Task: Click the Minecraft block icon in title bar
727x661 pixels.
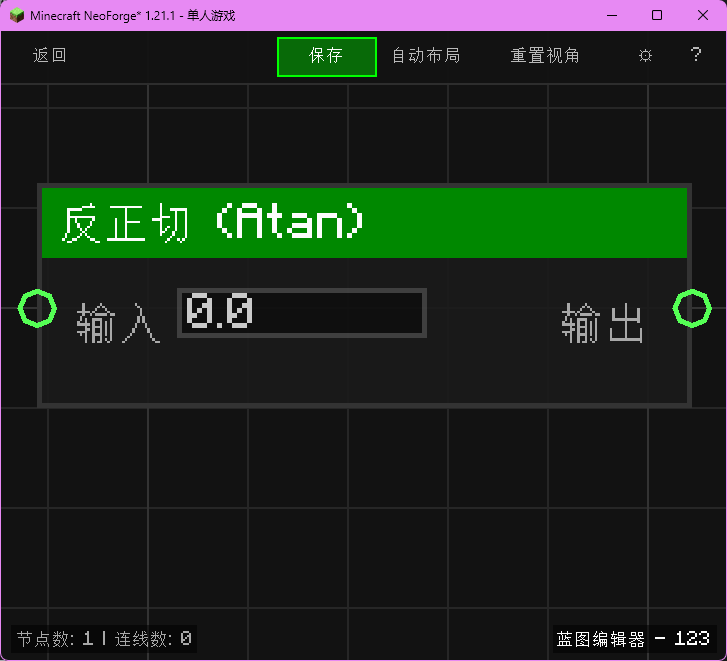Action: click(x=17, y=15)
